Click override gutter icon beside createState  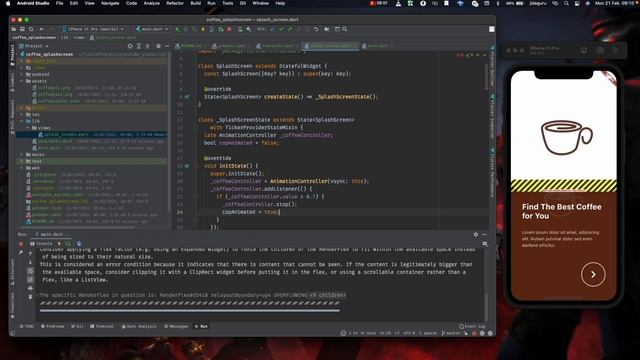pyautogui.click(x=187, y=97)
